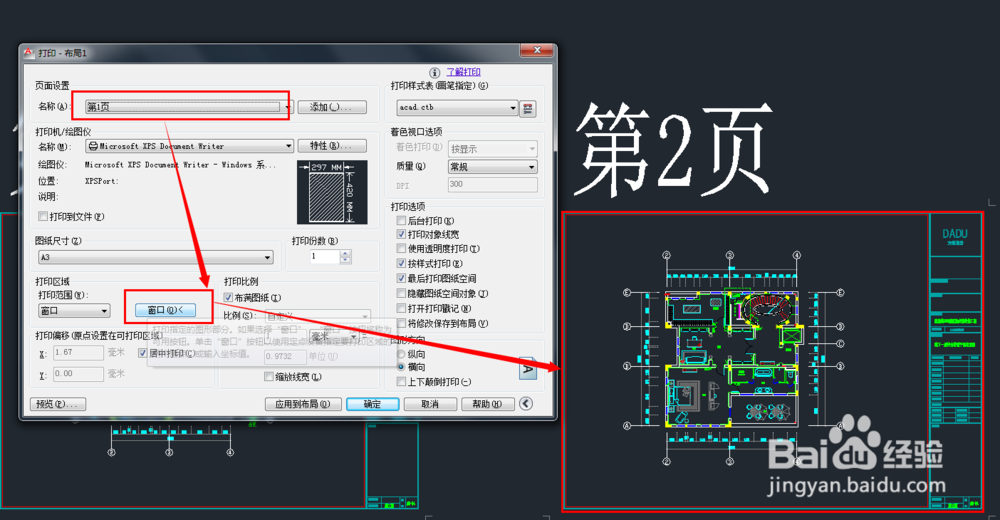
Task: Click the 应用到布局 button
Action: 303,405
